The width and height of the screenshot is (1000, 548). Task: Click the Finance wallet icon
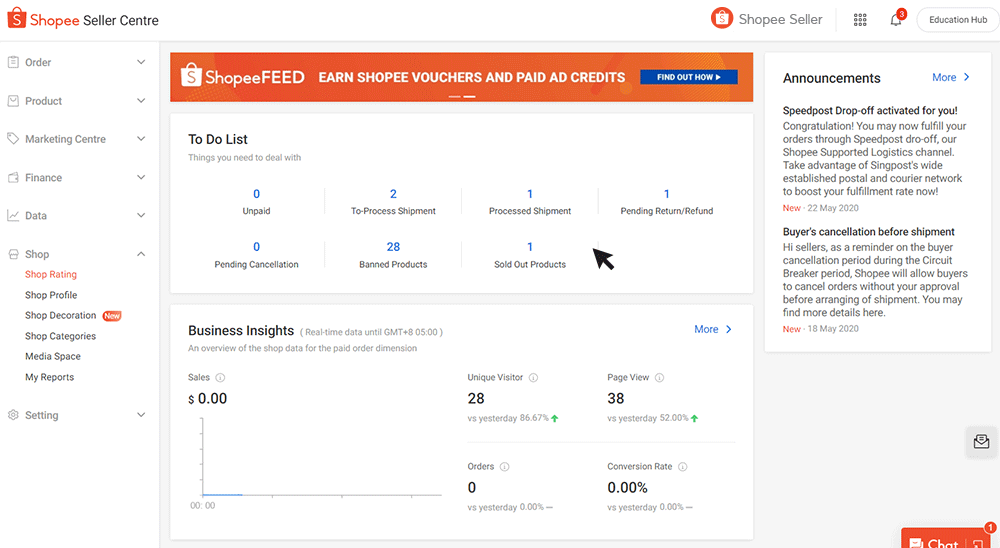point(13,177)
